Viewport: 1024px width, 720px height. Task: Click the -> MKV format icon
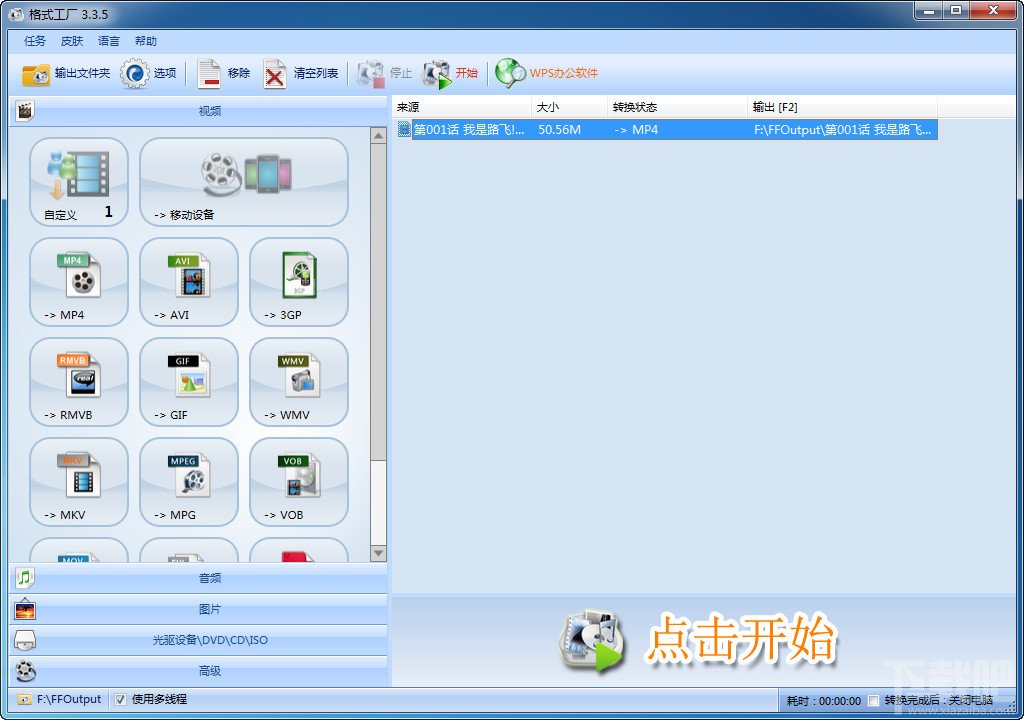[x=79, y=482]
